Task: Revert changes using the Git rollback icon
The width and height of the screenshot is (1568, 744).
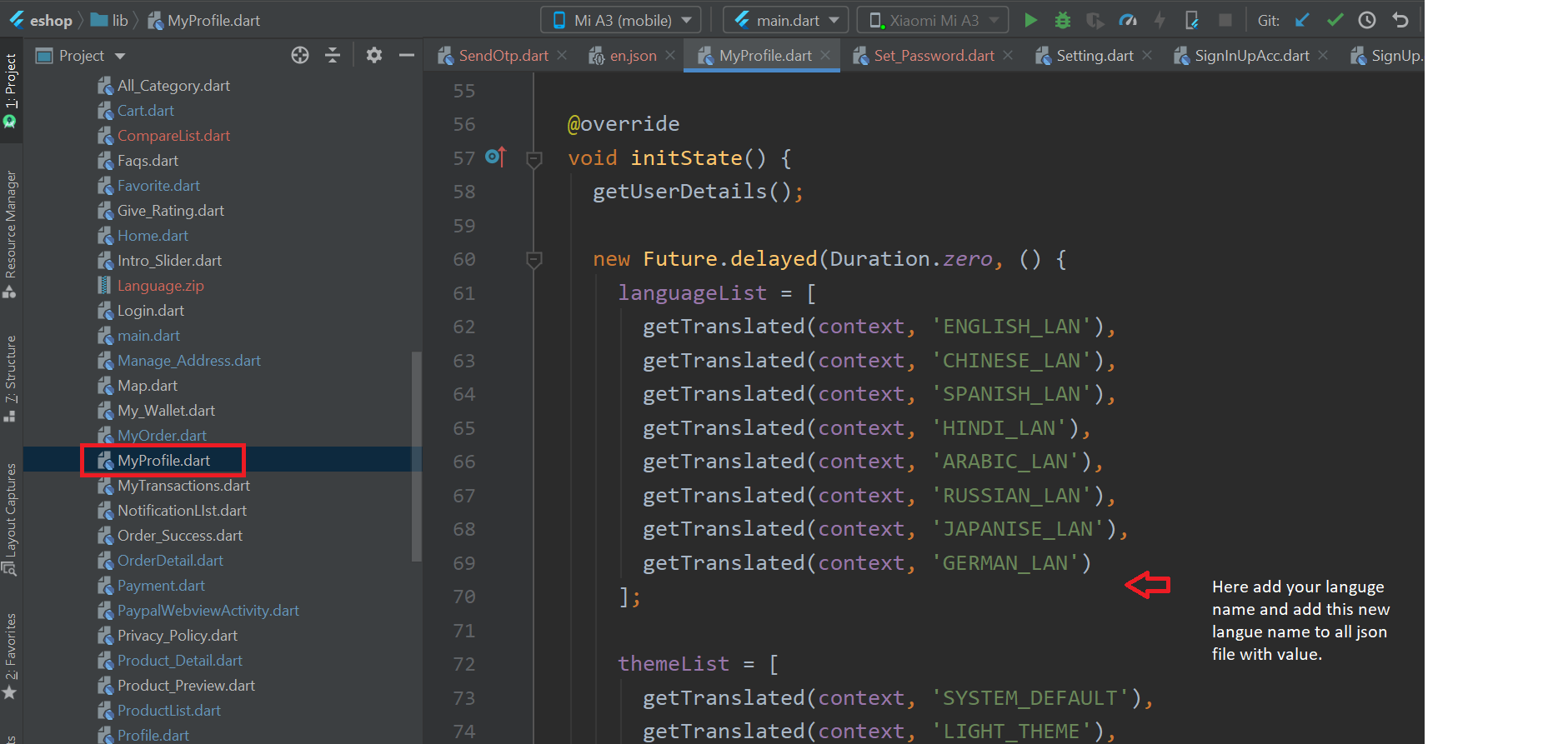Action: pos(1400,20)
